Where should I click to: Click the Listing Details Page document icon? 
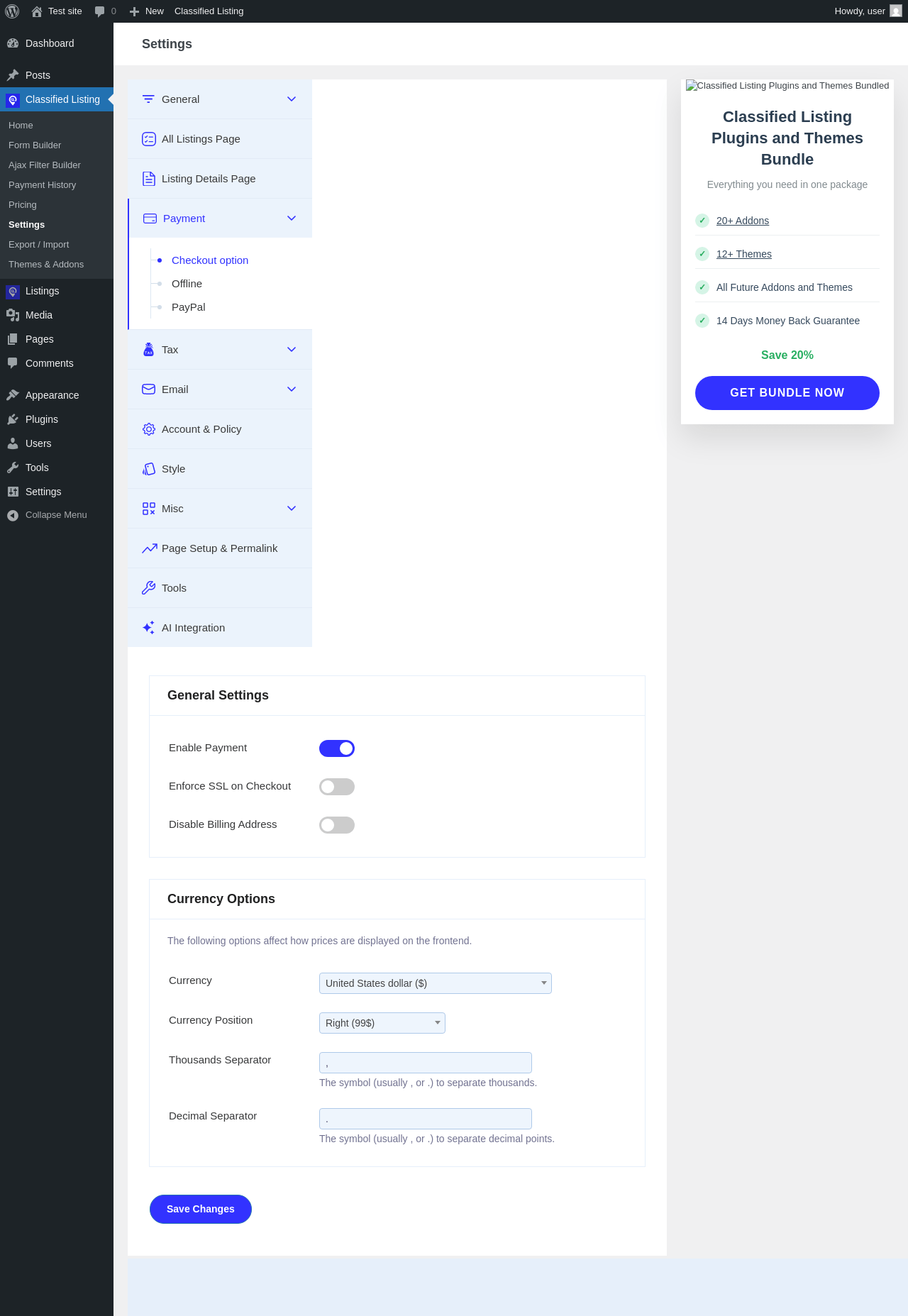(149, 179)
